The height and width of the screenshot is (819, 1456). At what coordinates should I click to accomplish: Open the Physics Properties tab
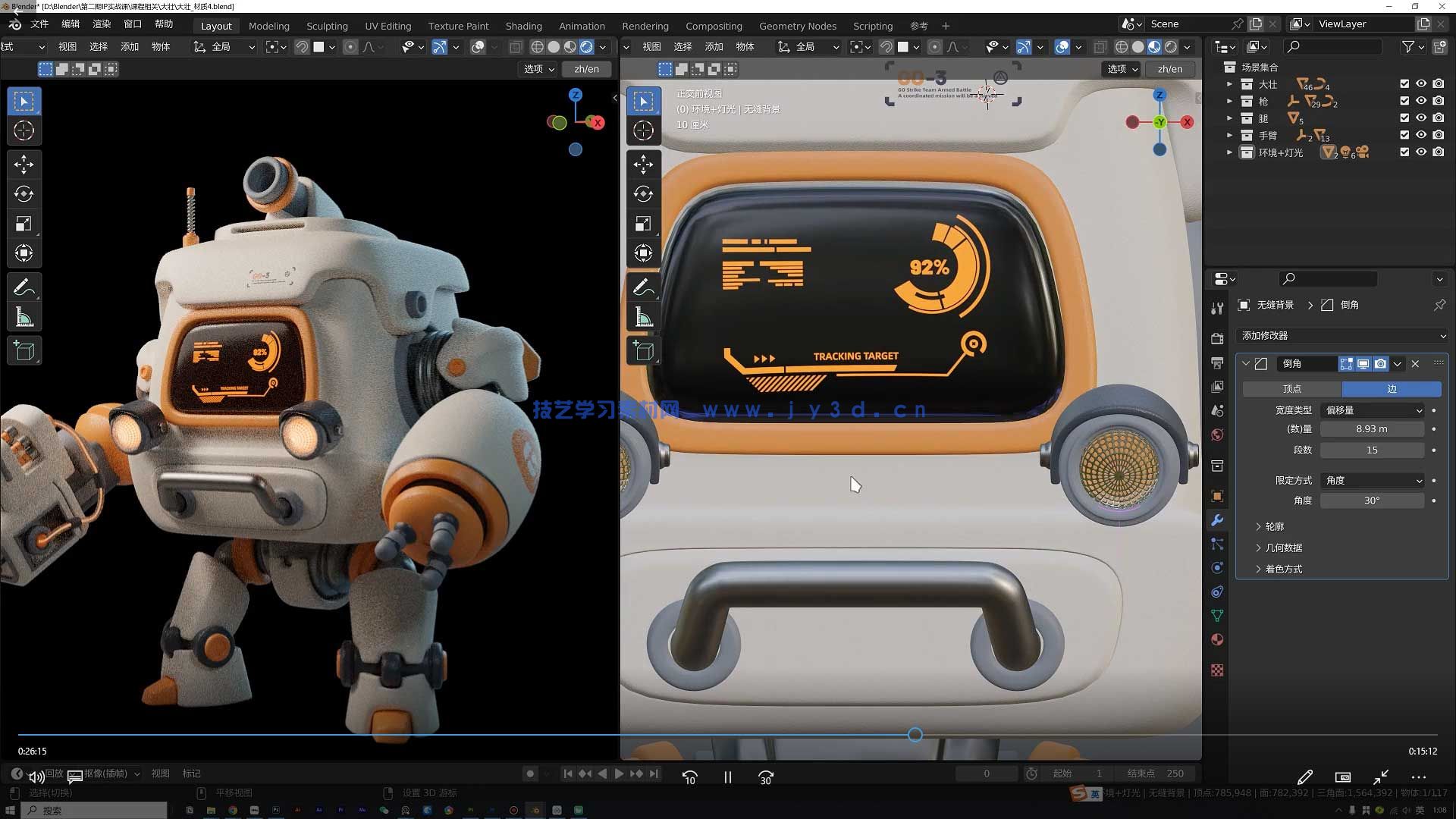point(1217,567)
